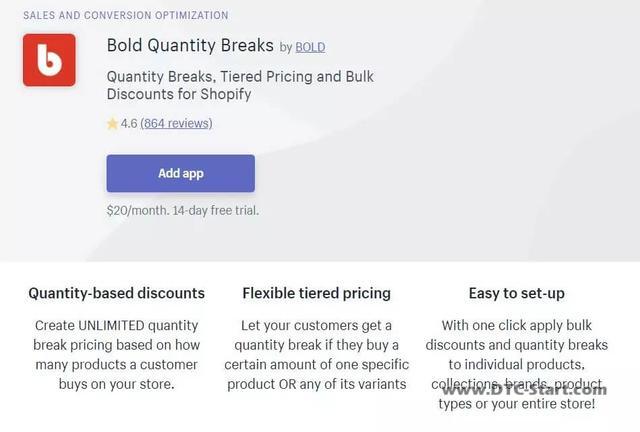This screenshot has height=432, width=640.
Task: Open the BOLD developer link
Action: coord(310,47)
